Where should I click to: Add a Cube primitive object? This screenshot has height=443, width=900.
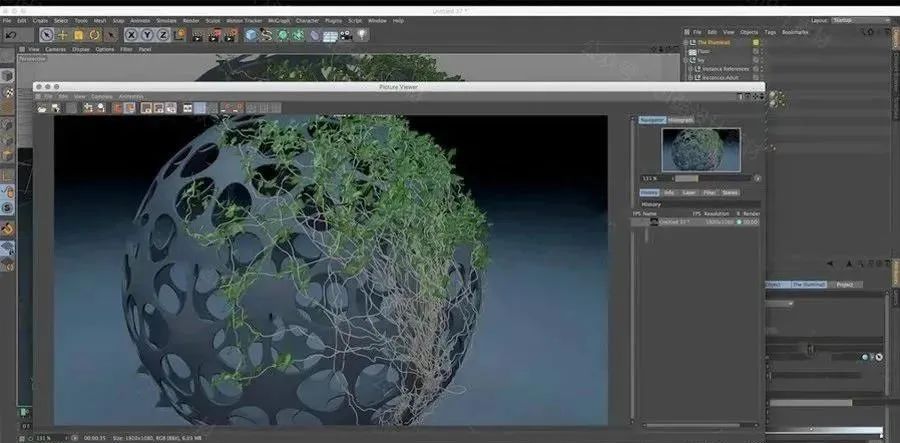(x=251, y=36)
